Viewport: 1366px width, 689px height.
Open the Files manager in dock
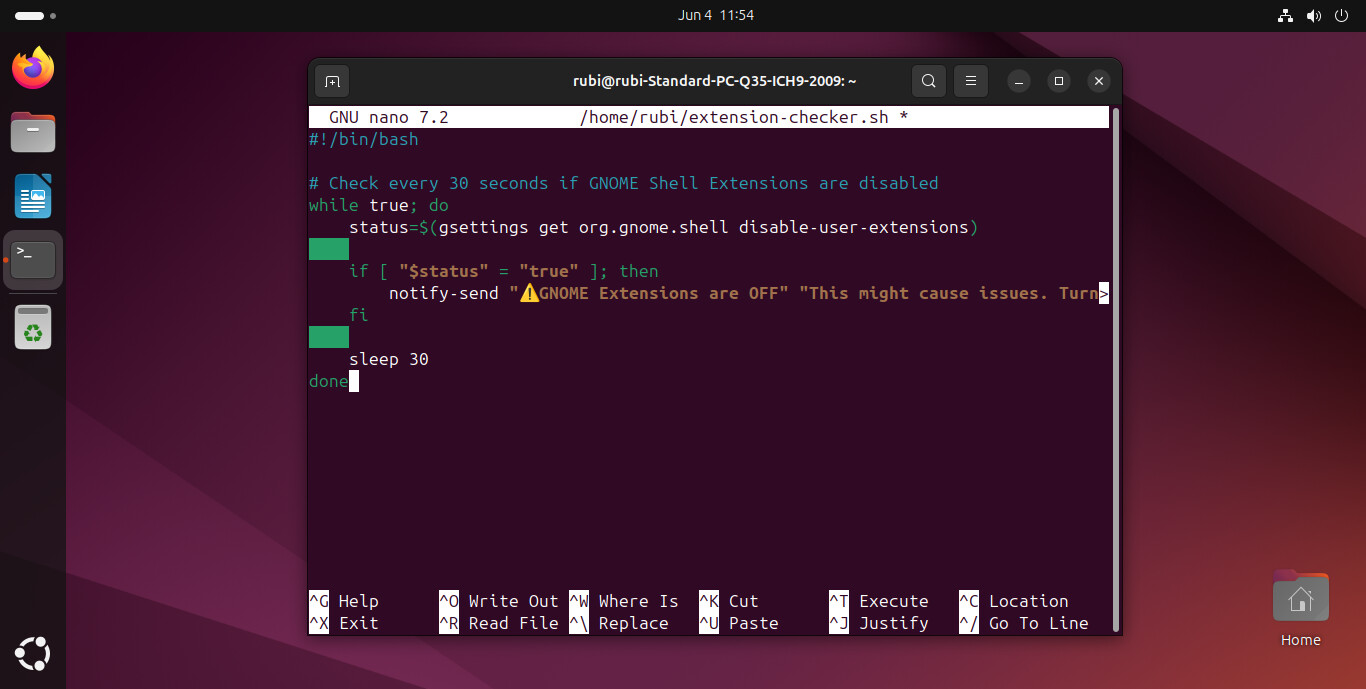pos(33,132)
